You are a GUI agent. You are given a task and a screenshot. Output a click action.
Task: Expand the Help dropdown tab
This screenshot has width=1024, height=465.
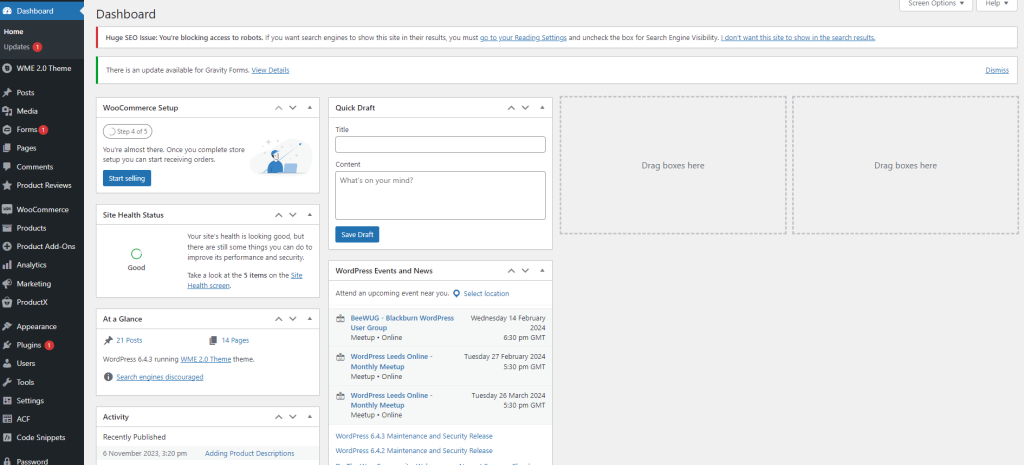point(995,4)
